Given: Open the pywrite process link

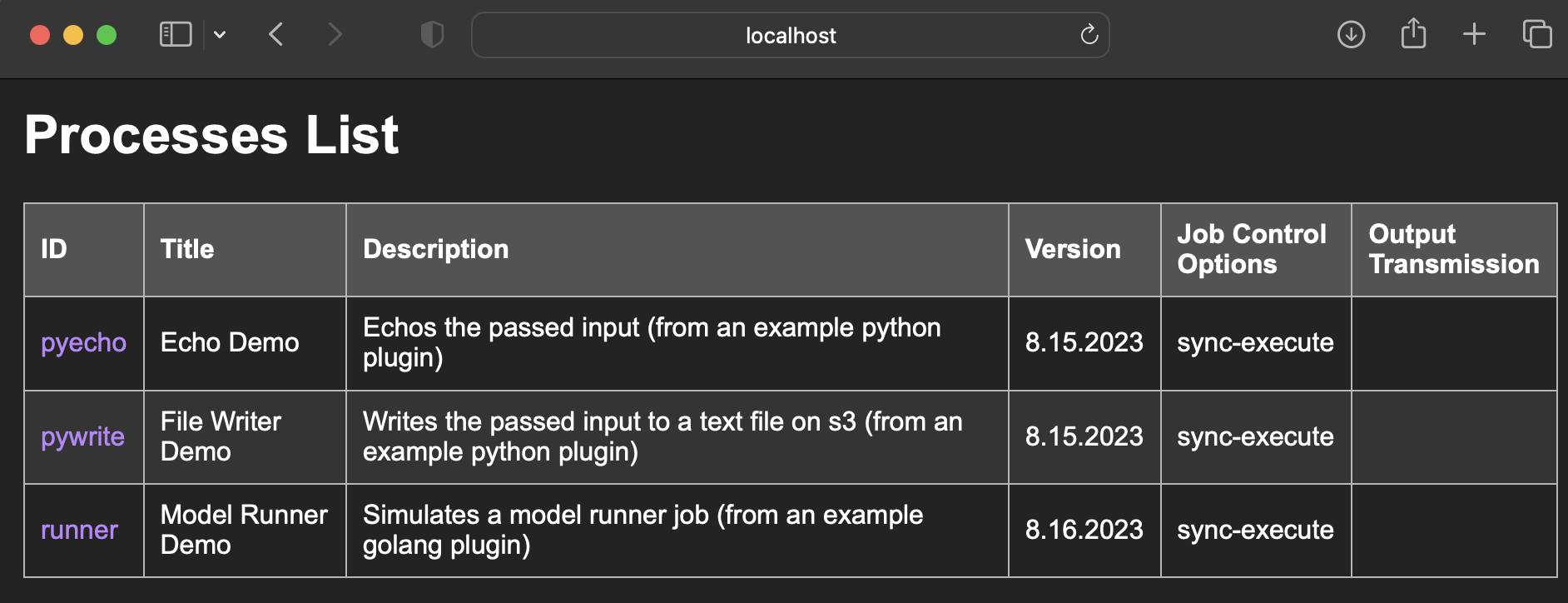Looking at the screenshot, I should (82, 437).
